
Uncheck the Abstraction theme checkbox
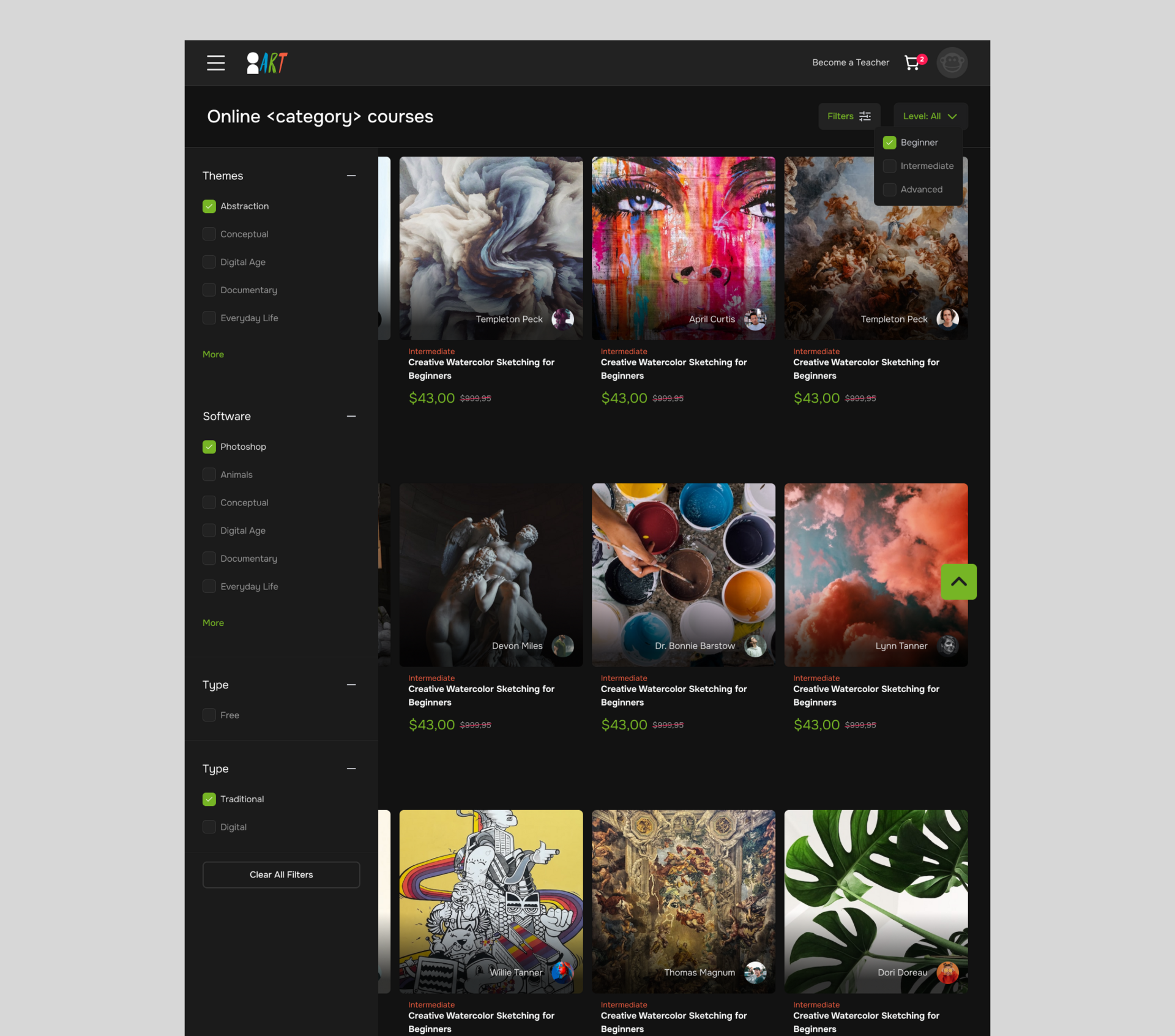209,206
